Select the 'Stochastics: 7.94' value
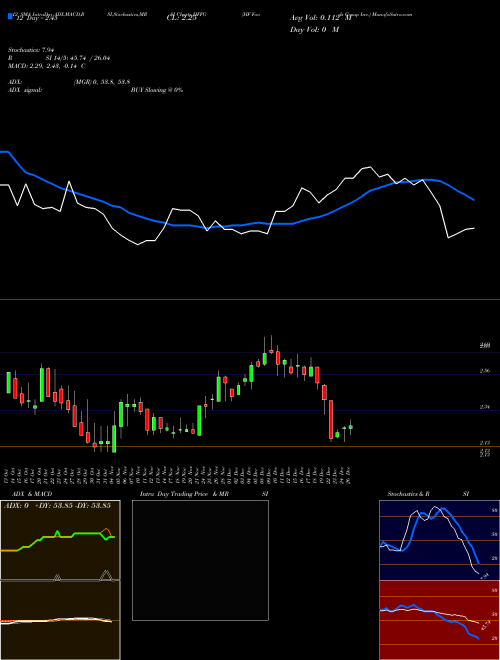The height and width of the screenshot is (660, 500). click(x=32, y=50)
